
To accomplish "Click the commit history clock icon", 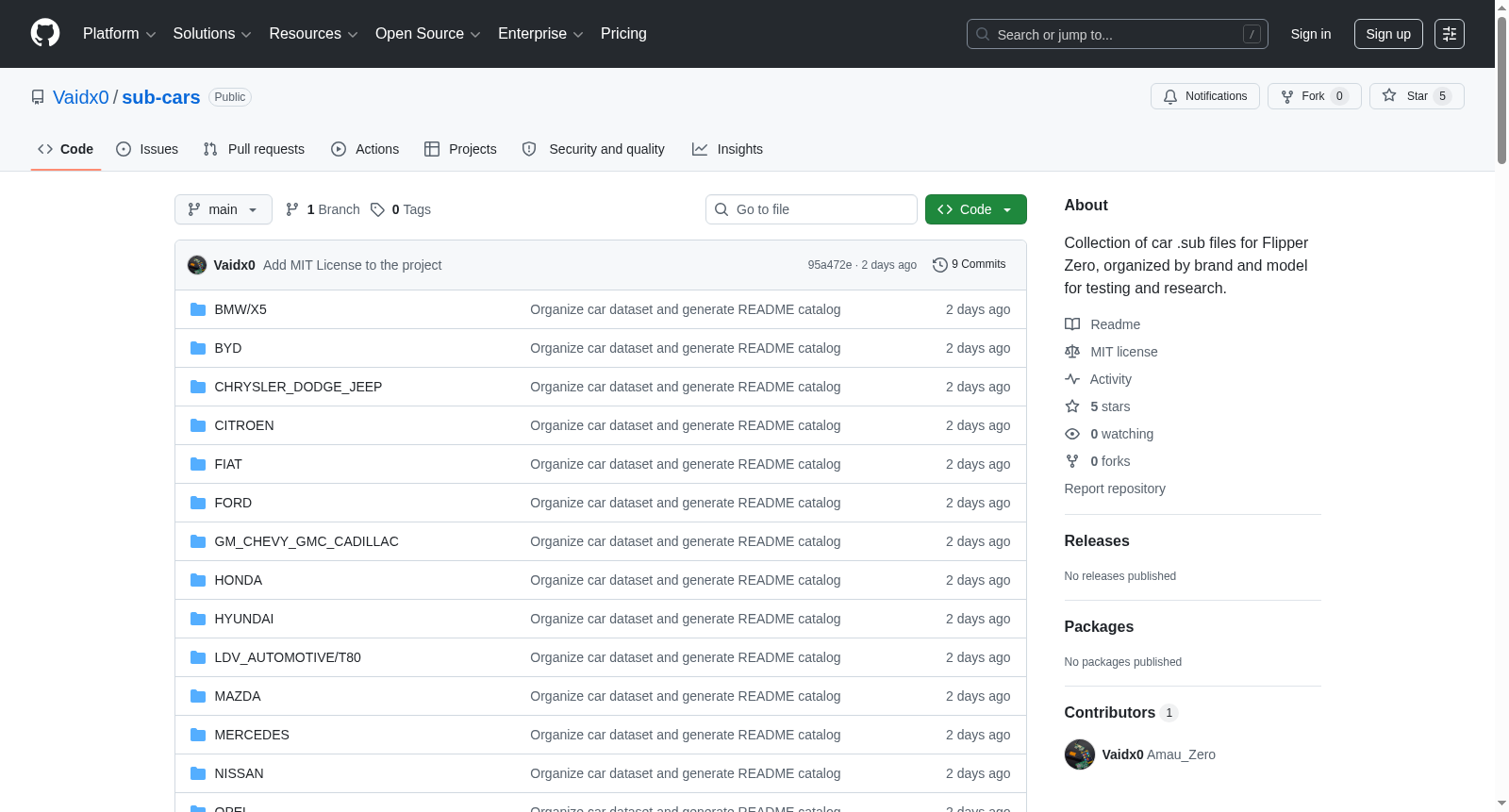I will (x=939, y=265).
